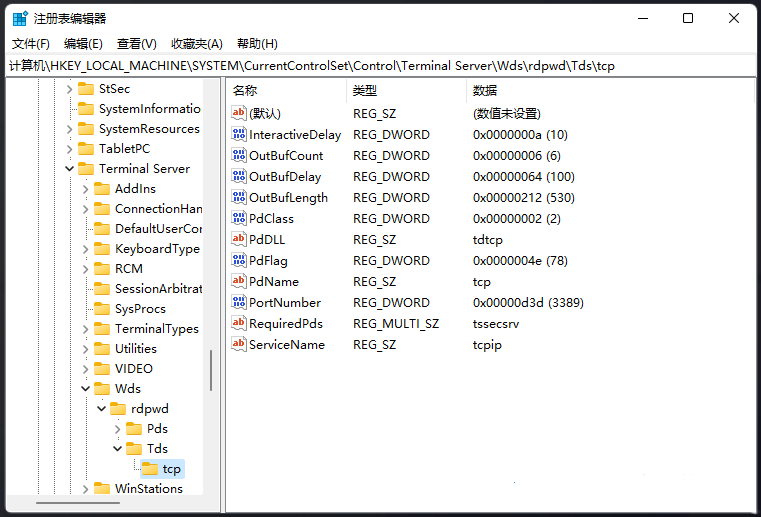This screenshot has height=517, width=761.
Task: Open the 收藏夹(A) menu
Action: click(197, 44)
